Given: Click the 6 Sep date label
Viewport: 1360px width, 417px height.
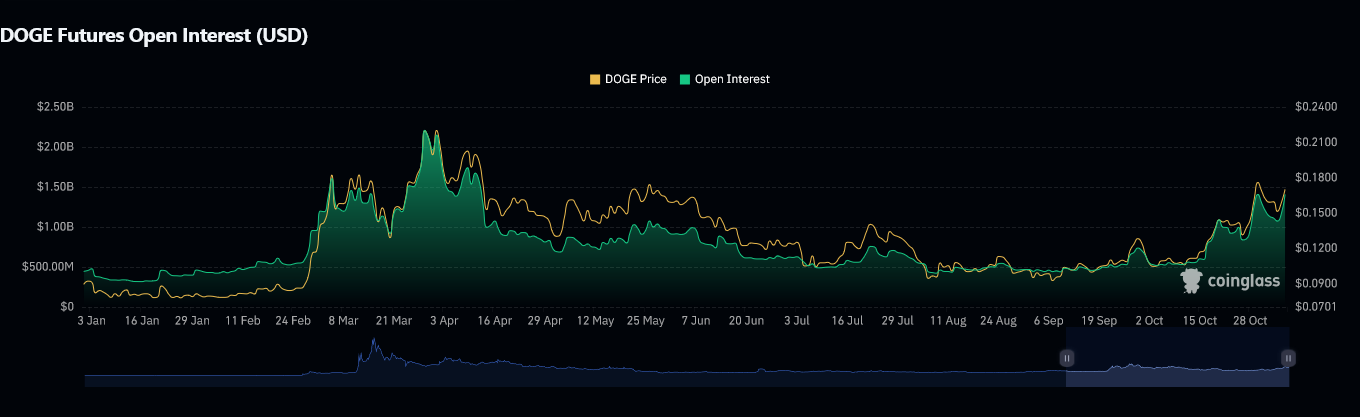Looking at the screenshot, I should point(1048,321).
